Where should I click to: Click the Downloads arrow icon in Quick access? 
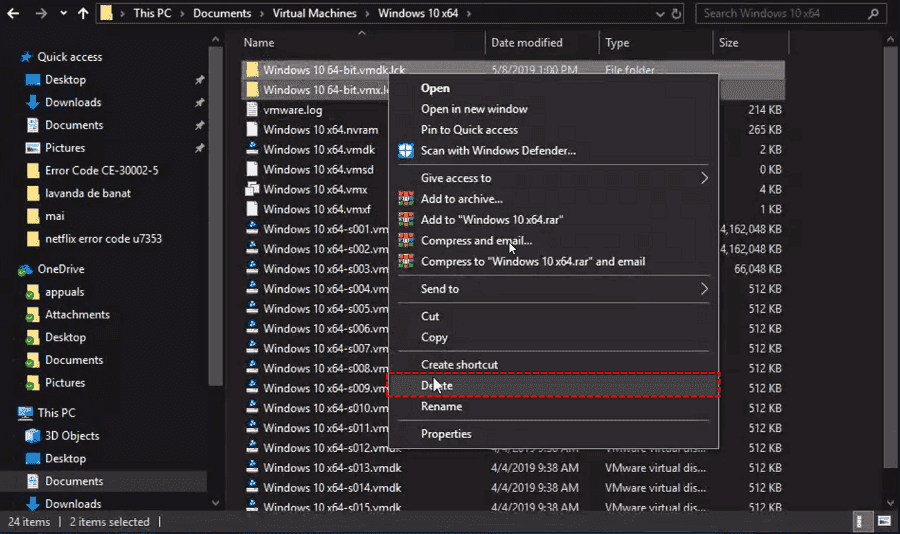pos(33,102)
